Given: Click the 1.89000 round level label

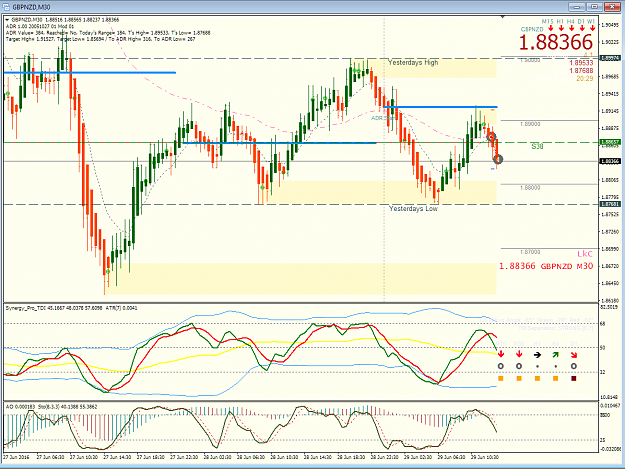Looking at the screenshot, I should tap(530, 124).
